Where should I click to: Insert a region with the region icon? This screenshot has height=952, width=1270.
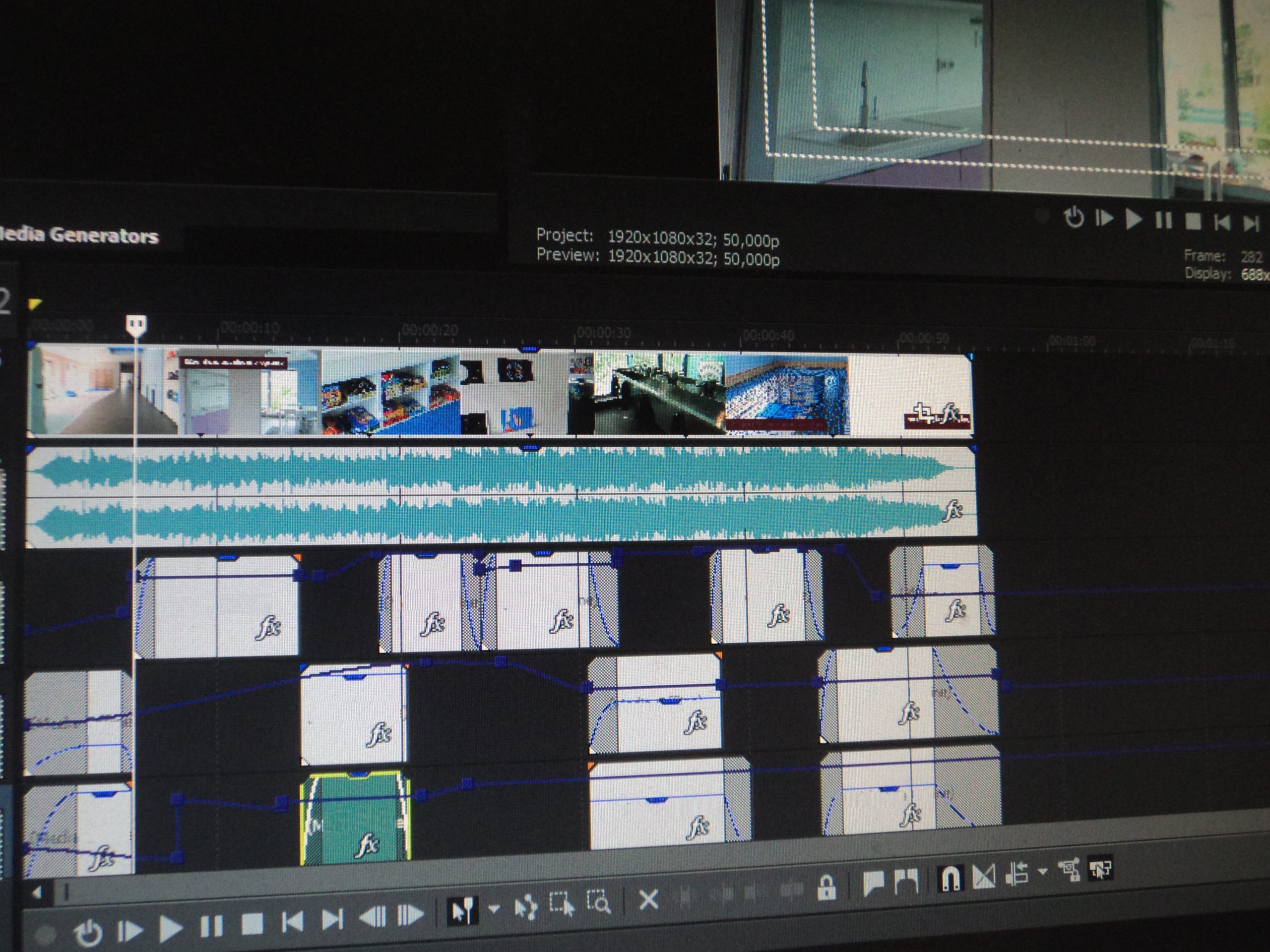(906, 882)
